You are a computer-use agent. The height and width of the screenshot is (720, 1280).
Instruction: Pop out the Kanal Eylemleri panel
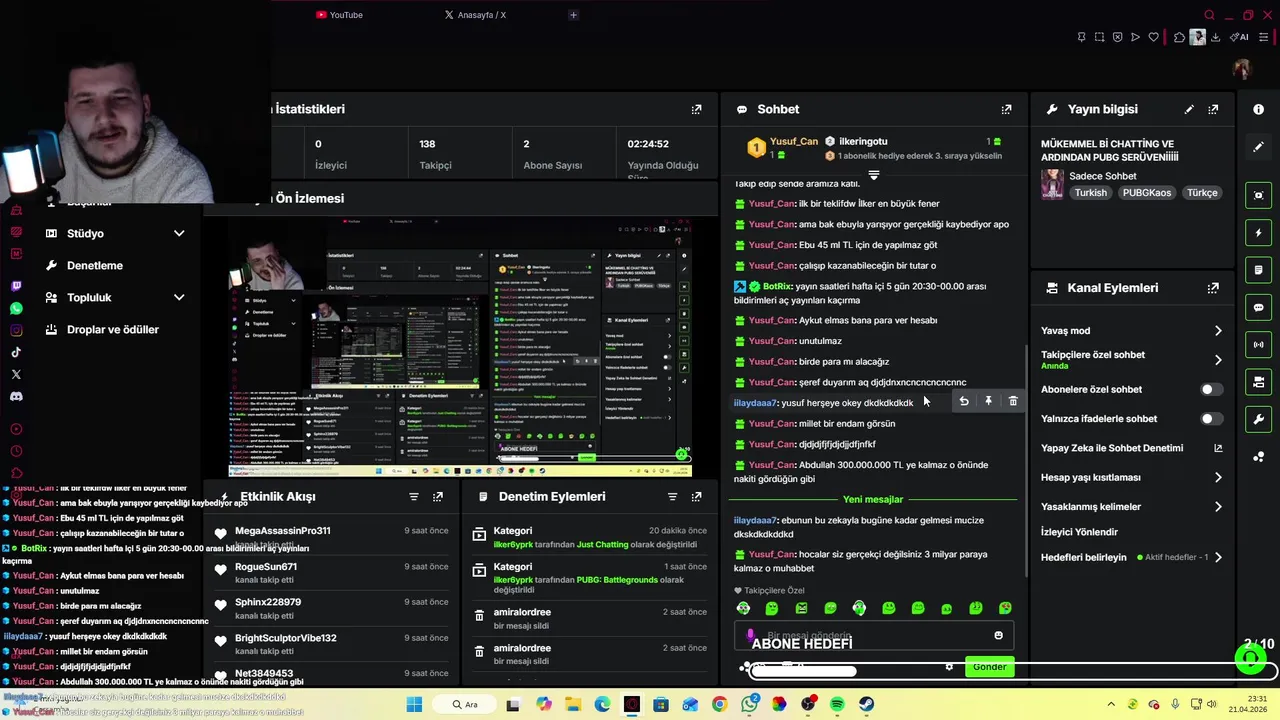coord(1213,288)
